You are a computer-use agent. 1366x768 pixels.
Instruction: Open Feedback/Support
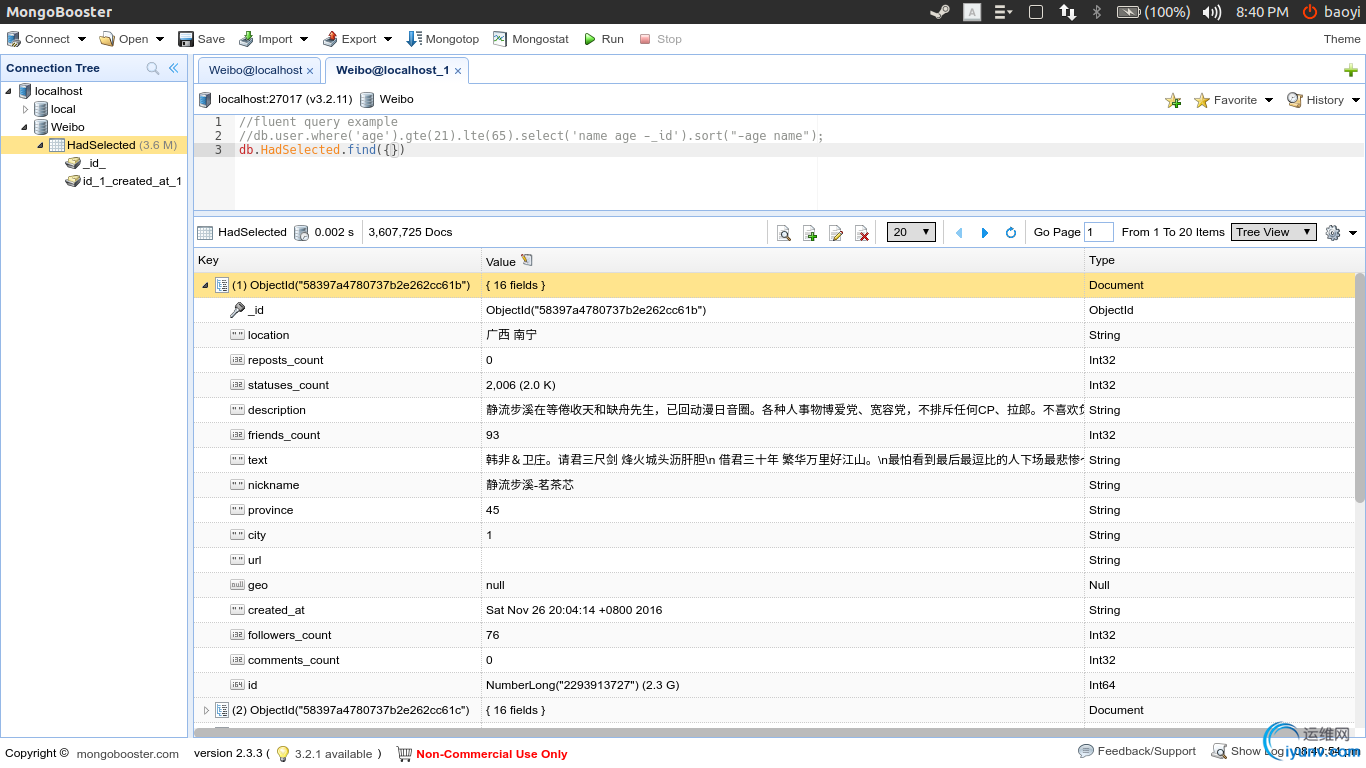[1137, 751]
